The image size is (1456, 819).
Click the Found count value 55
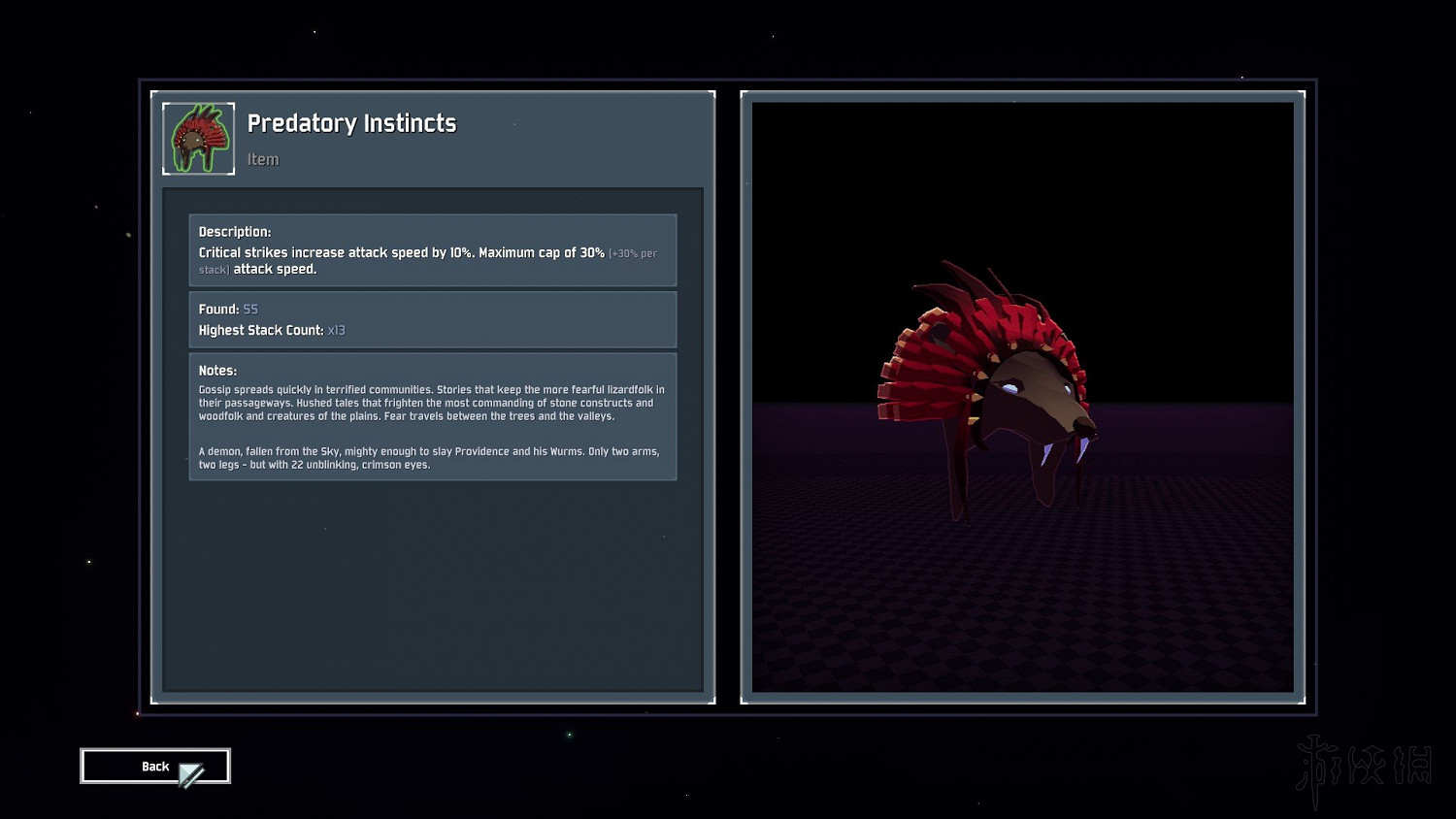click(250, 310)
